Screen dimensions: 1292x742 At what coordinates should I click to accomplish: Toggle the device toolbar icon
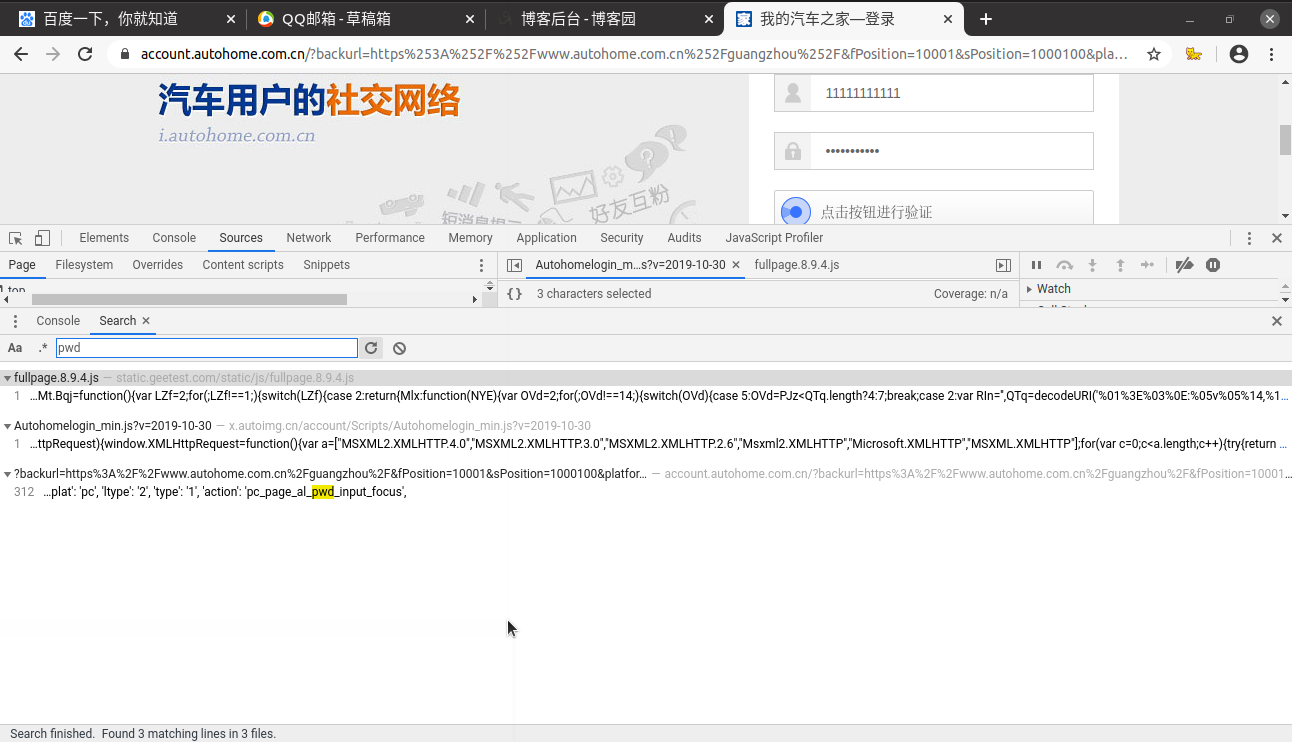(x=42, y=238)
